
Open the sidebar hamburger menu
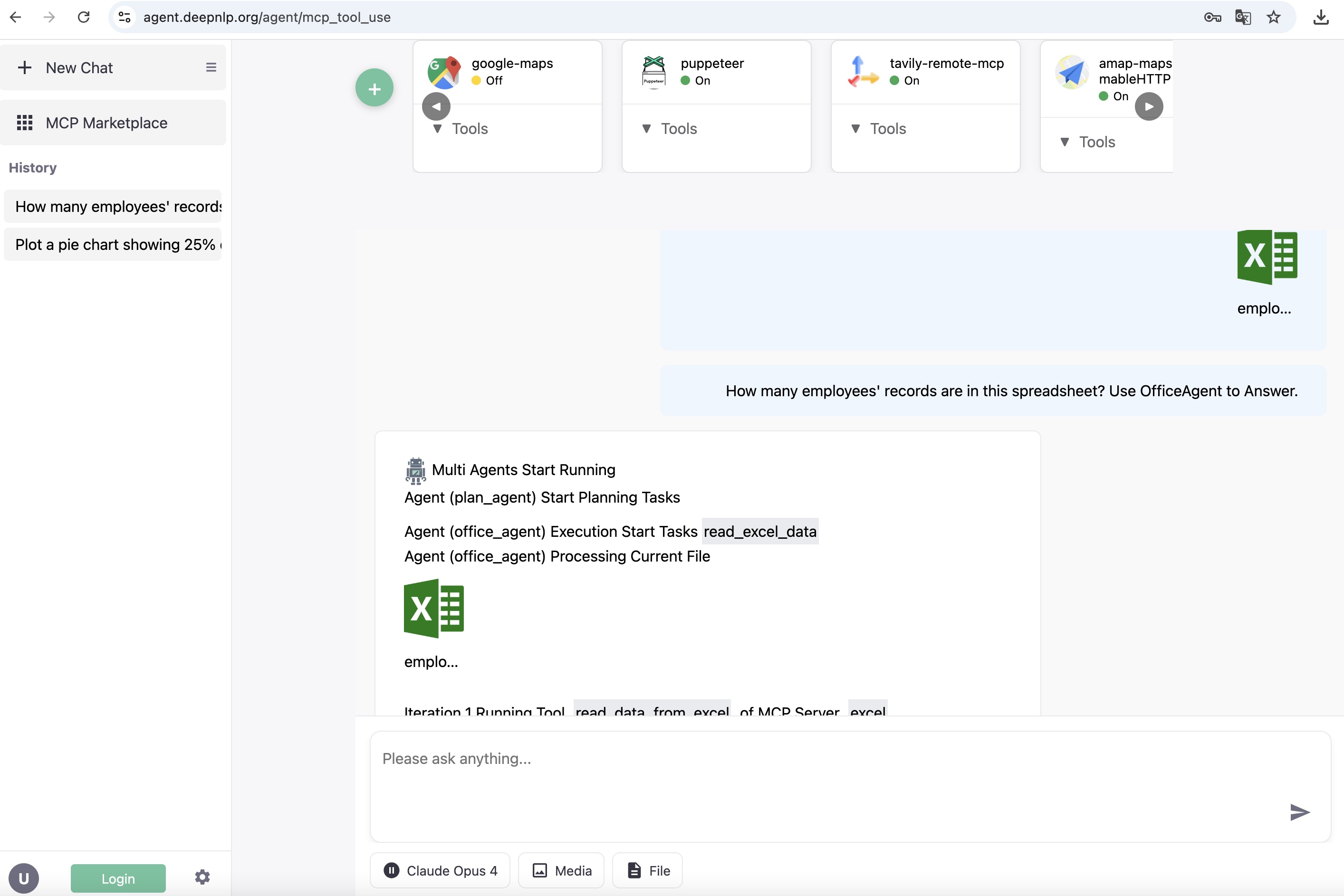[x=211, y=67]
